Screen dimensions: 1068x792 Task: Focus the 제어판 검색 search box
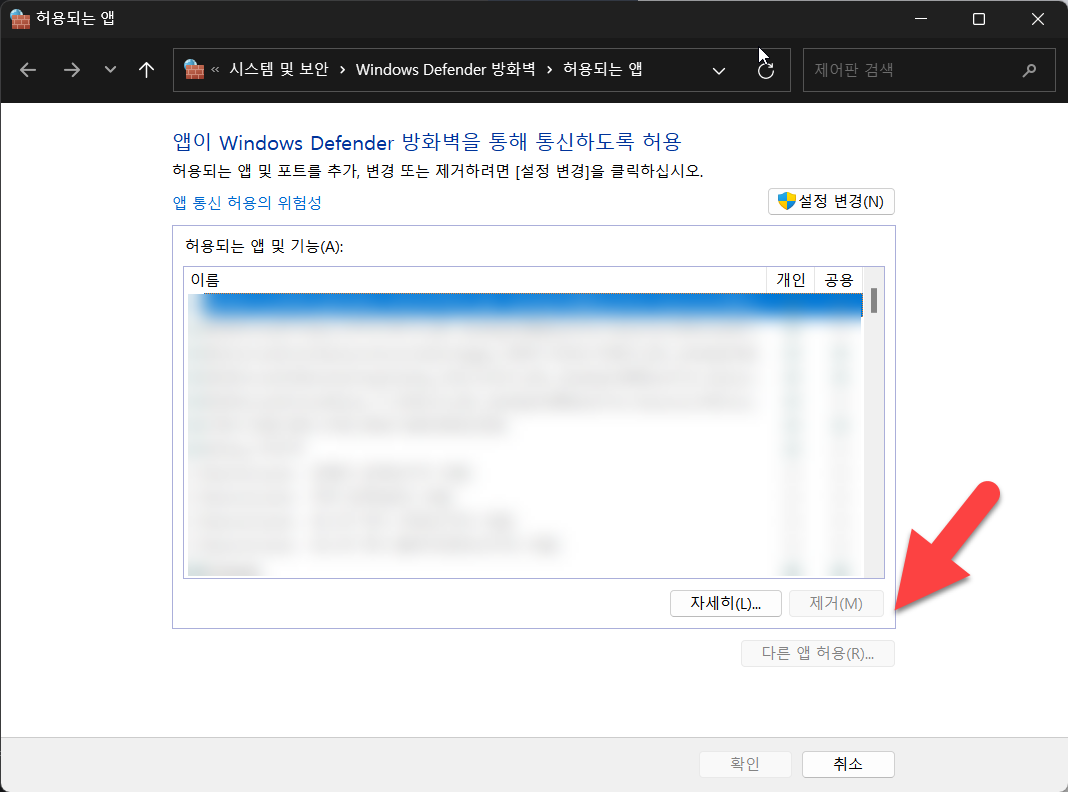(x=929, y=69)
